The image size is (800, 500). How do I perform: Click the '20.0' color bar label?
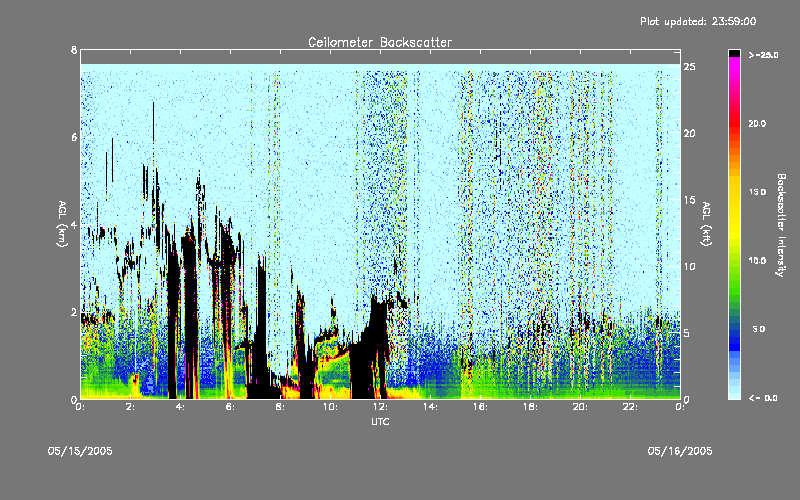pyautogui.click(x=757, y=124)
